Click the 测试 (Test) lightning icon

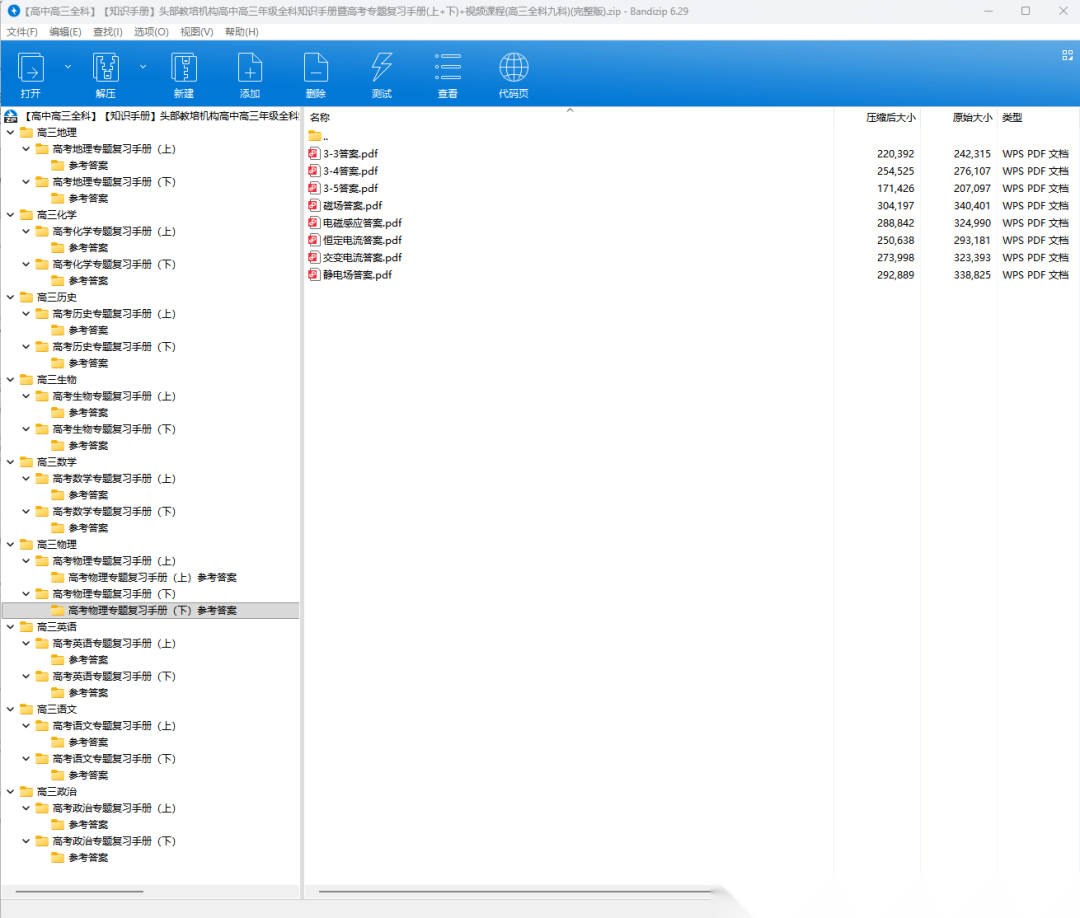pyautogui.click(x=381, y=69)
